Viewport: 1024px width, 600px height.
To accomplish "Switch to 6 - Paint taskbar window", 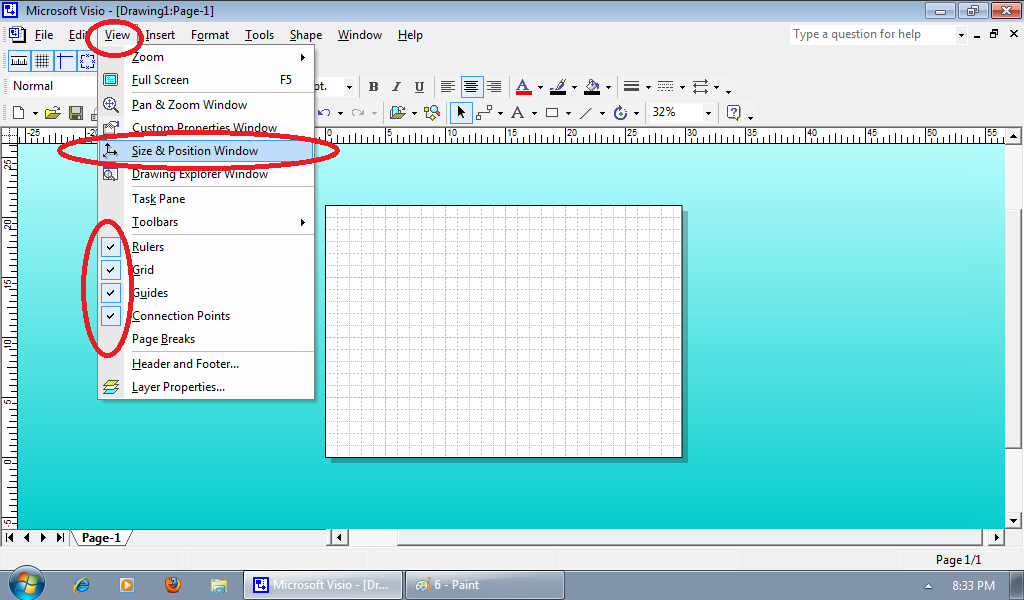I will [x=484, y=585].
